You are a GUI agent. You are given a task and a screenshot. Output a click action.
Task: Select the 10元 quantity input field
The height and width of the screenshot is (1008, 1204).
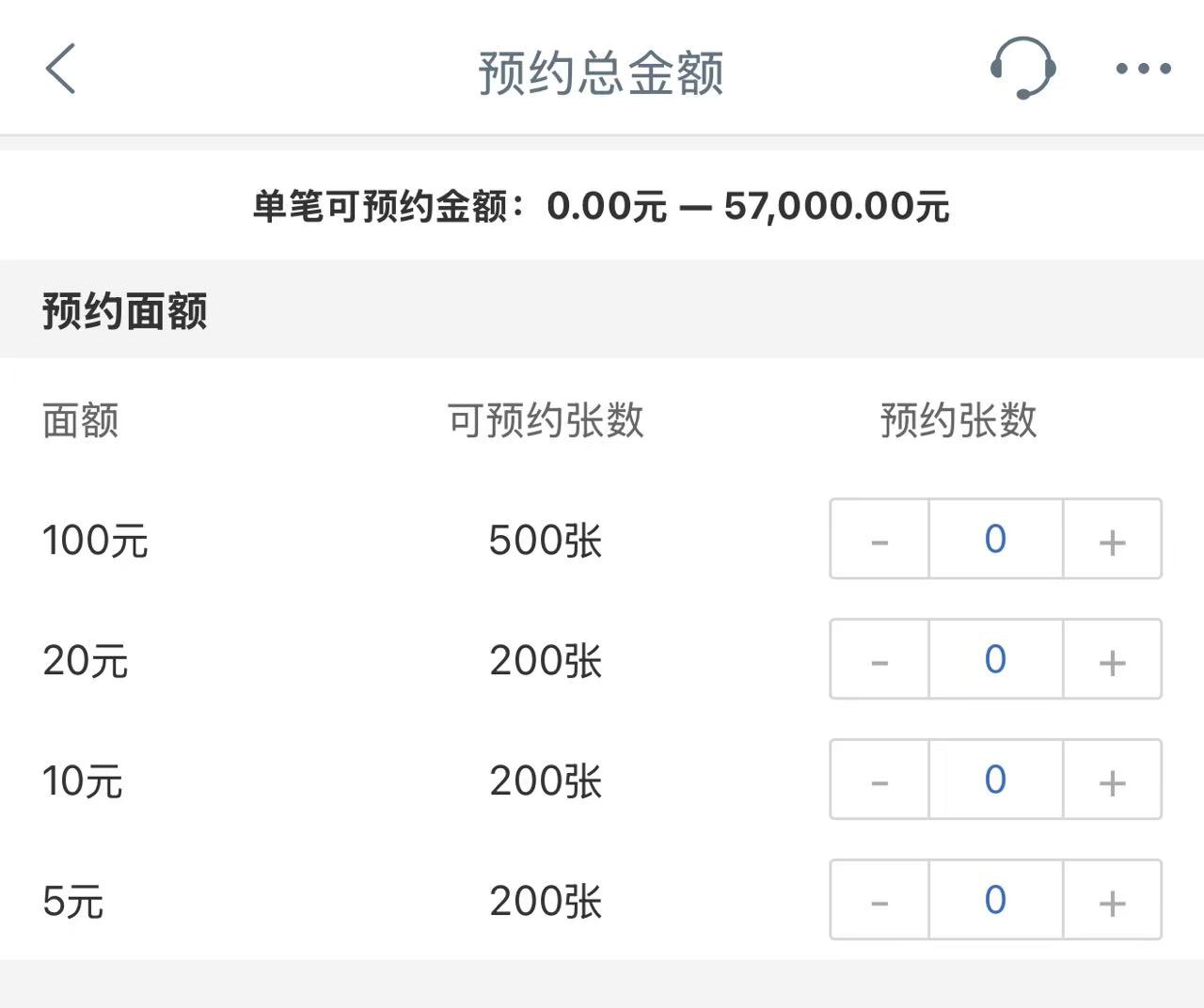point(995,780)
